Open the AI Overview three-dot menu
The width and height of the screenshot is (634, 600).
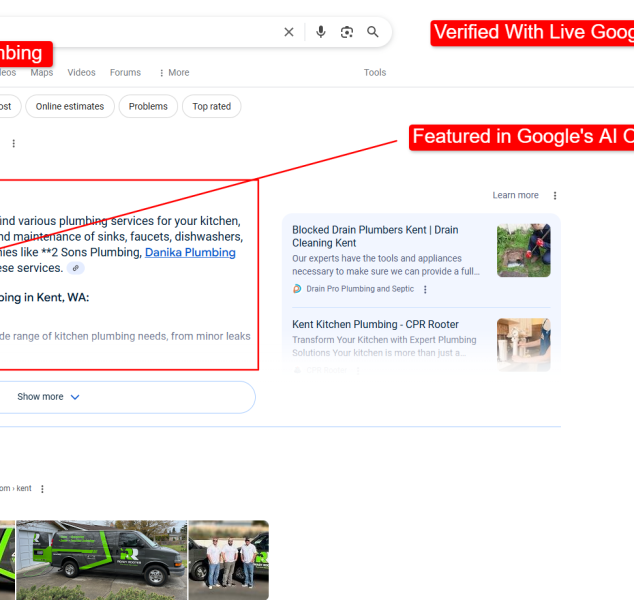pos(14,144)
